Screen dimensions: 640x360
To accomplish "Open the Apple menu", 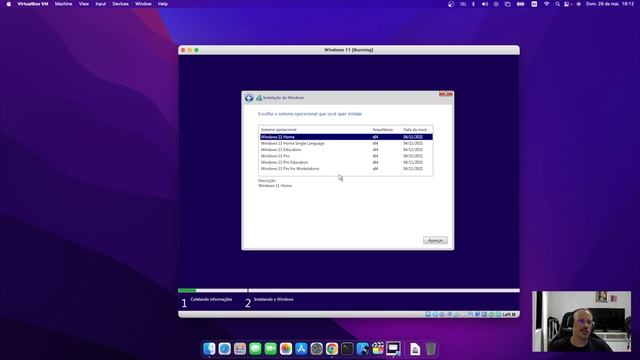I will [9, 4].
